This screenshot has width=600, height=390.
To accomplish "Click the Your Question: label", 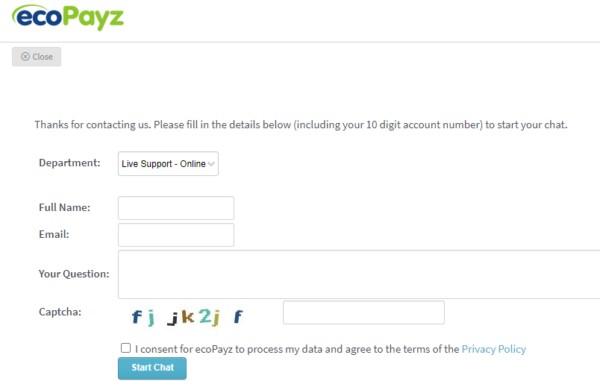I will [x=74, y=274].
